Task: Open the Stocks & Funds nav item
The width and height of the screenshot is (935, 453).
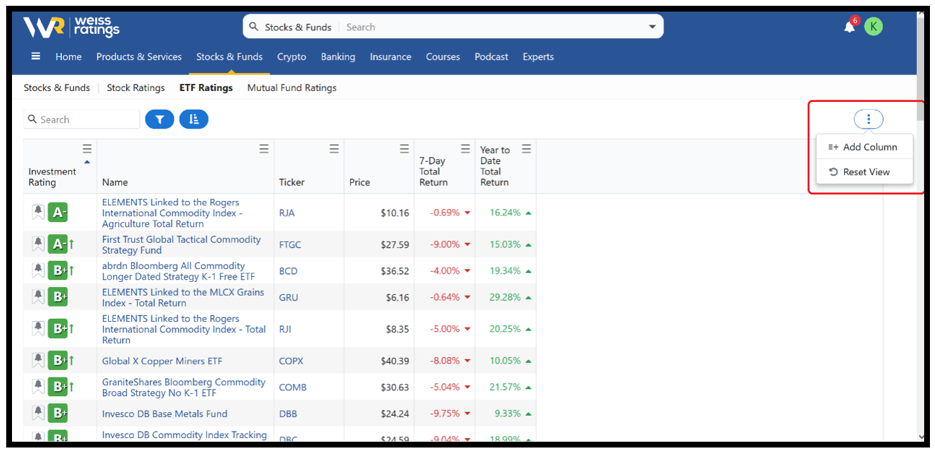Action: point(230,57)
